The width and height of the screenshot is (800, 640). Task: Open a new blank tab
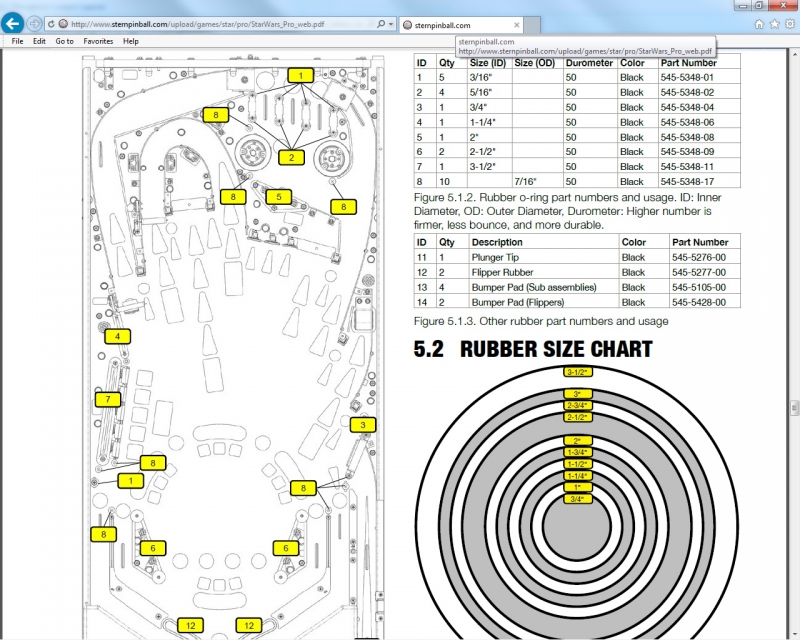pyautogui.click(x=532, y=25)
